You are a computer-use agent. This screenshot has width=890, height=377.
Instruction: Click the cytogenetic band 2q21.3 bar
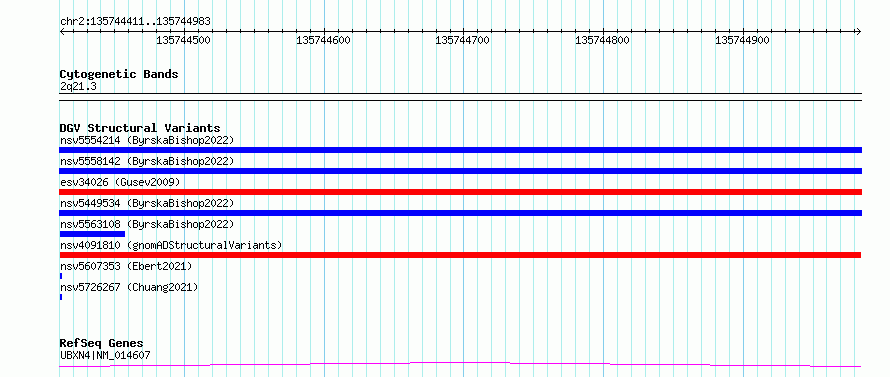pyautogui.click(x=460, y=97)
